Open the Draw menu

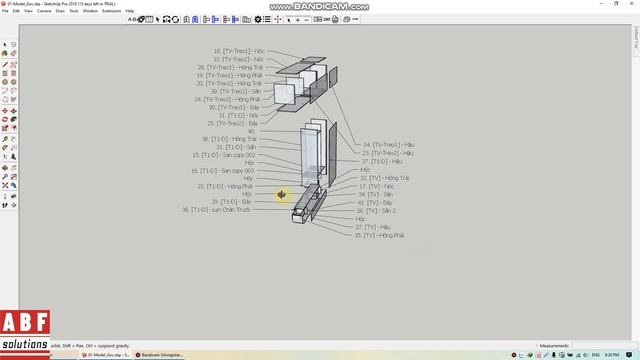[60, 11]
